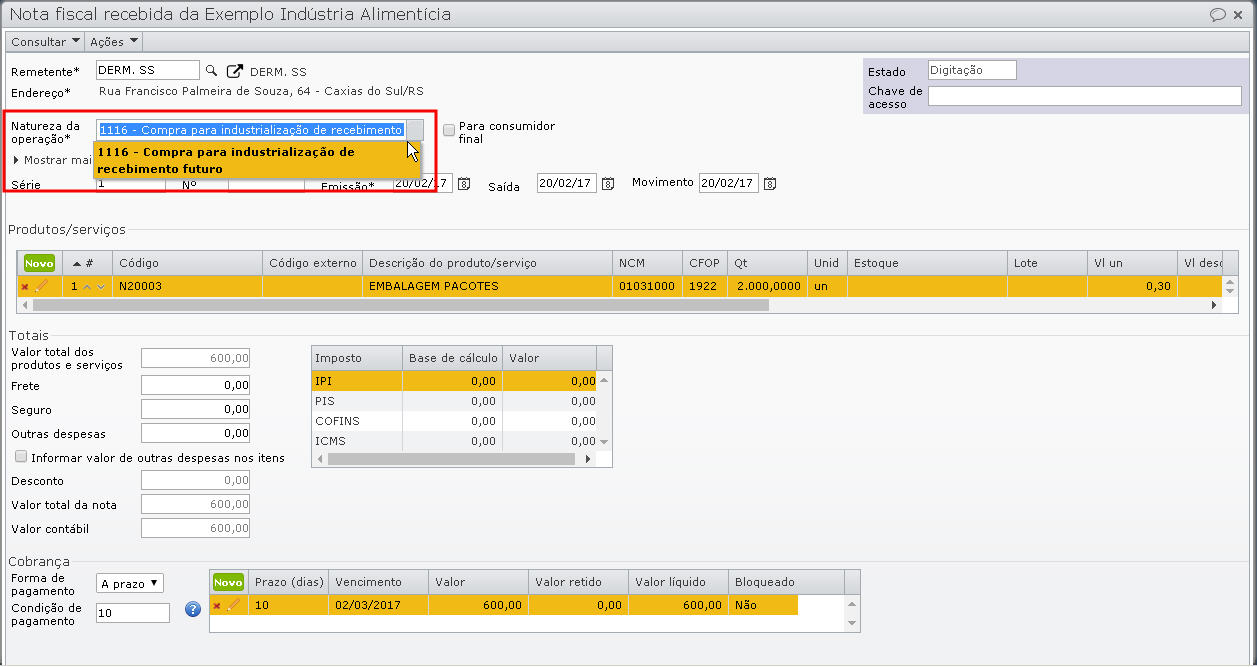Image resolution: width=1257 pixels, height=667 pixels.
Task: Click the Lote column header
Action: [x=1047, y=263]
